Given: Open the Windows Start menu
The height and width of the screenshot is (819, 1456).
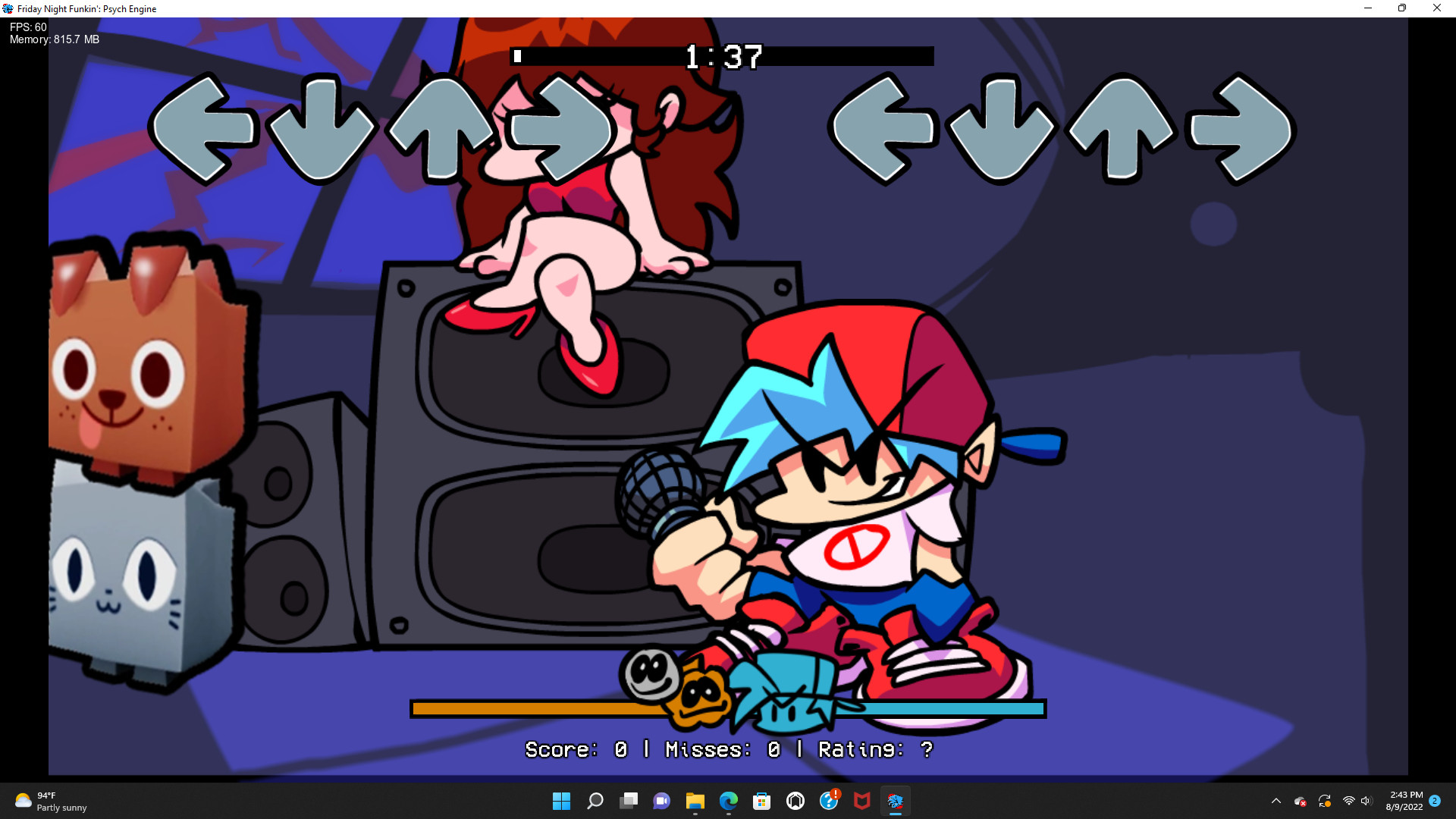Looking at the screenshot, I should [561, 801].
